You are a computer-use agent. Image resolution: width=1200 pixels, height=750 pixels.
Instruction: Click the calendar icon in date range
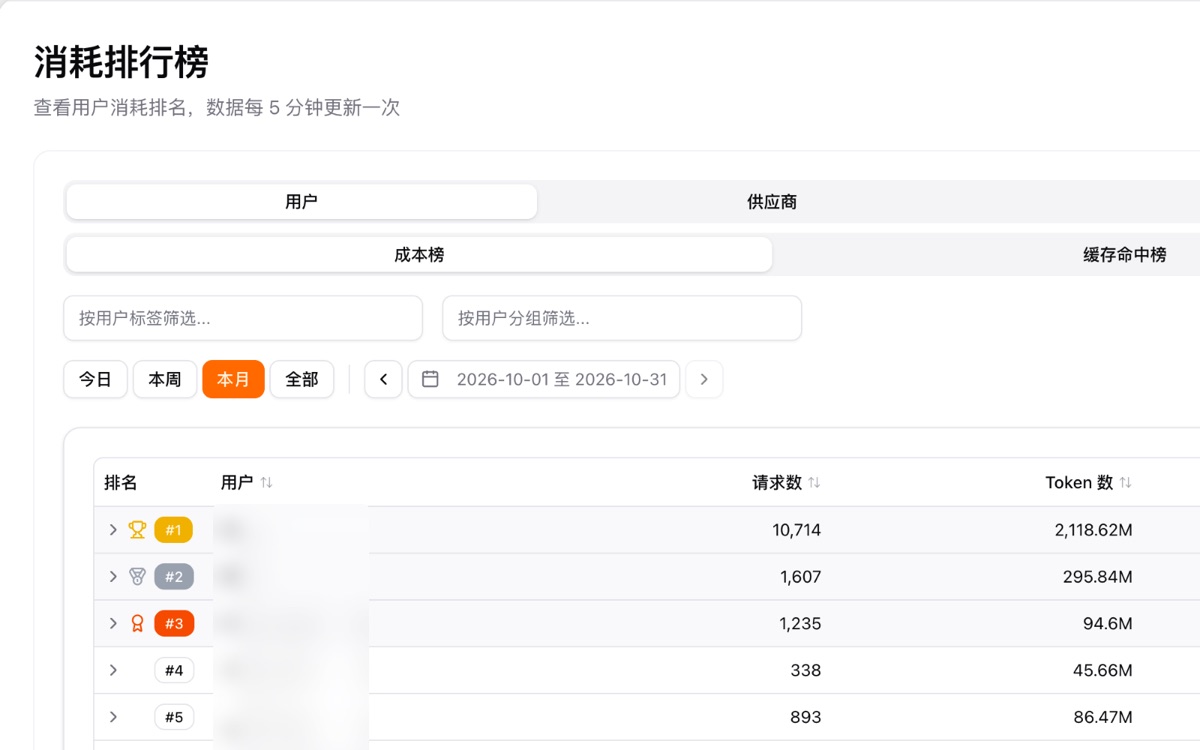[430, 379]
